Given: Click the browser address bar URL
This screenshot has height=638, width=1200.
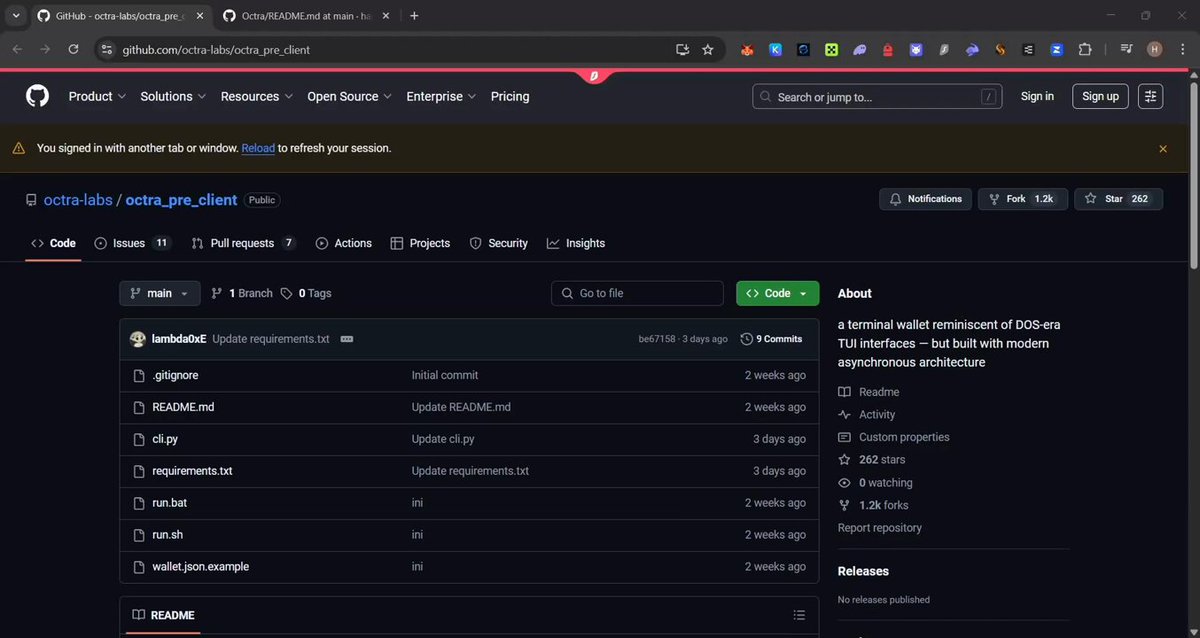Looking at the screenshot, I should (216, 49).
